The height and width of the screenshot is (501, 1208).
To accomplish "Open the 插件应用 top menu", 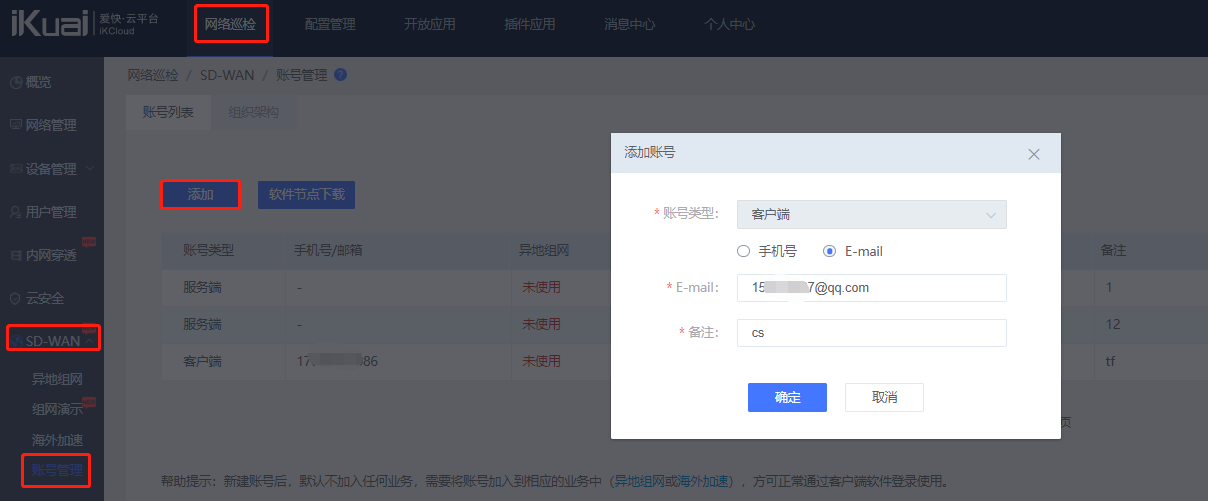I will click(x=530, y=25).
